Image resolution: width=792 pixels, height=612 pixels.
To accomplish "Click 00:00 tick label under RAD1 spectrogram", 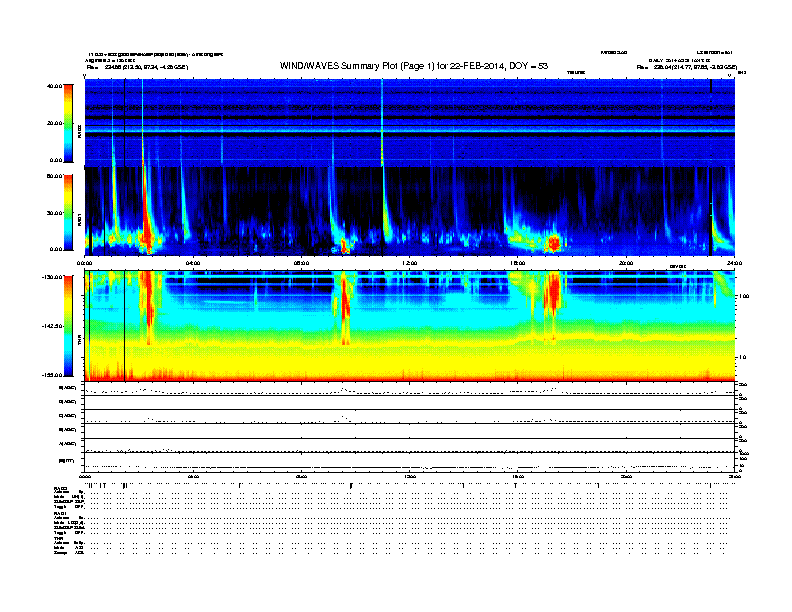I will tap(84, 263).
